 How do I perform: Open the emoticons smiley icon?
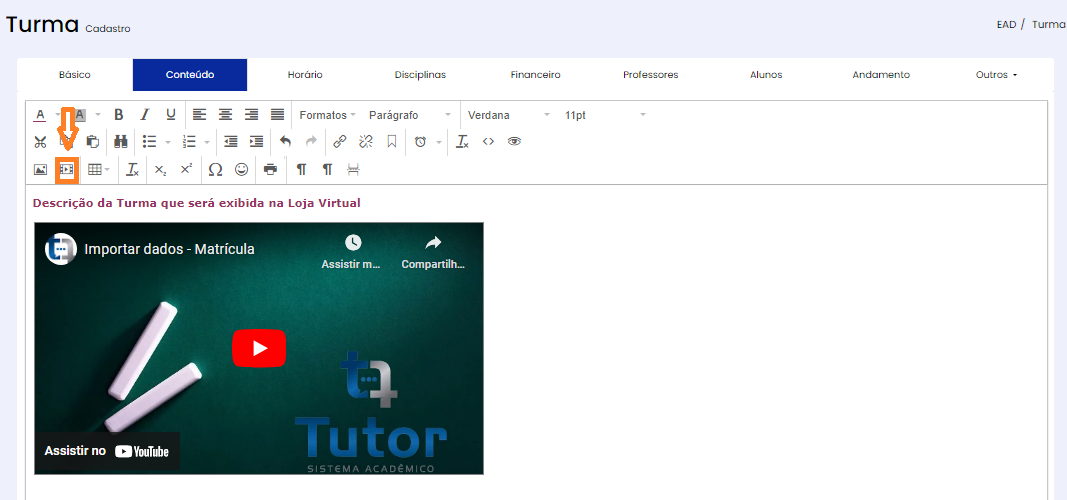pos(242,169)
